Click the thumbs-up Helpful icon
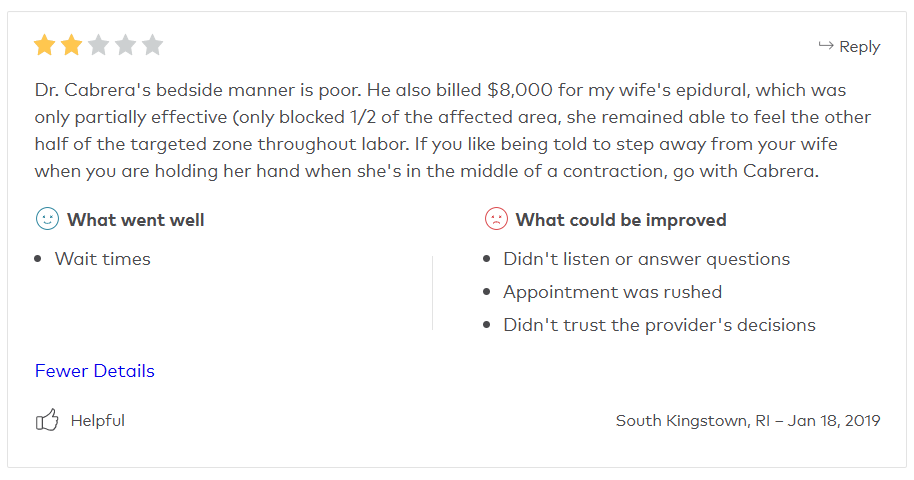The image size is (914, 480). tap(47, 420)
